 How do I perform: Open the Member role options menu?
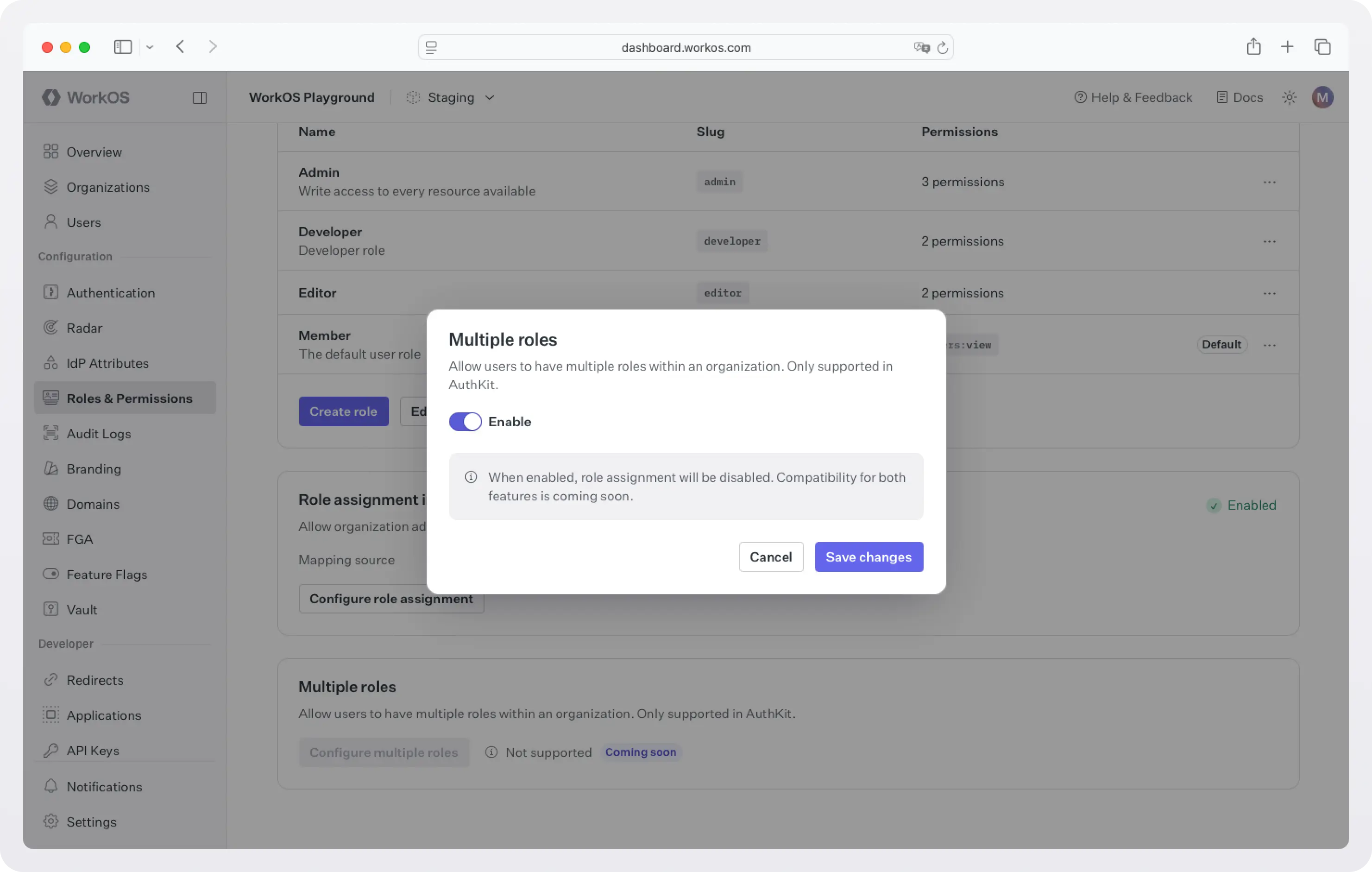(1269, 345)
